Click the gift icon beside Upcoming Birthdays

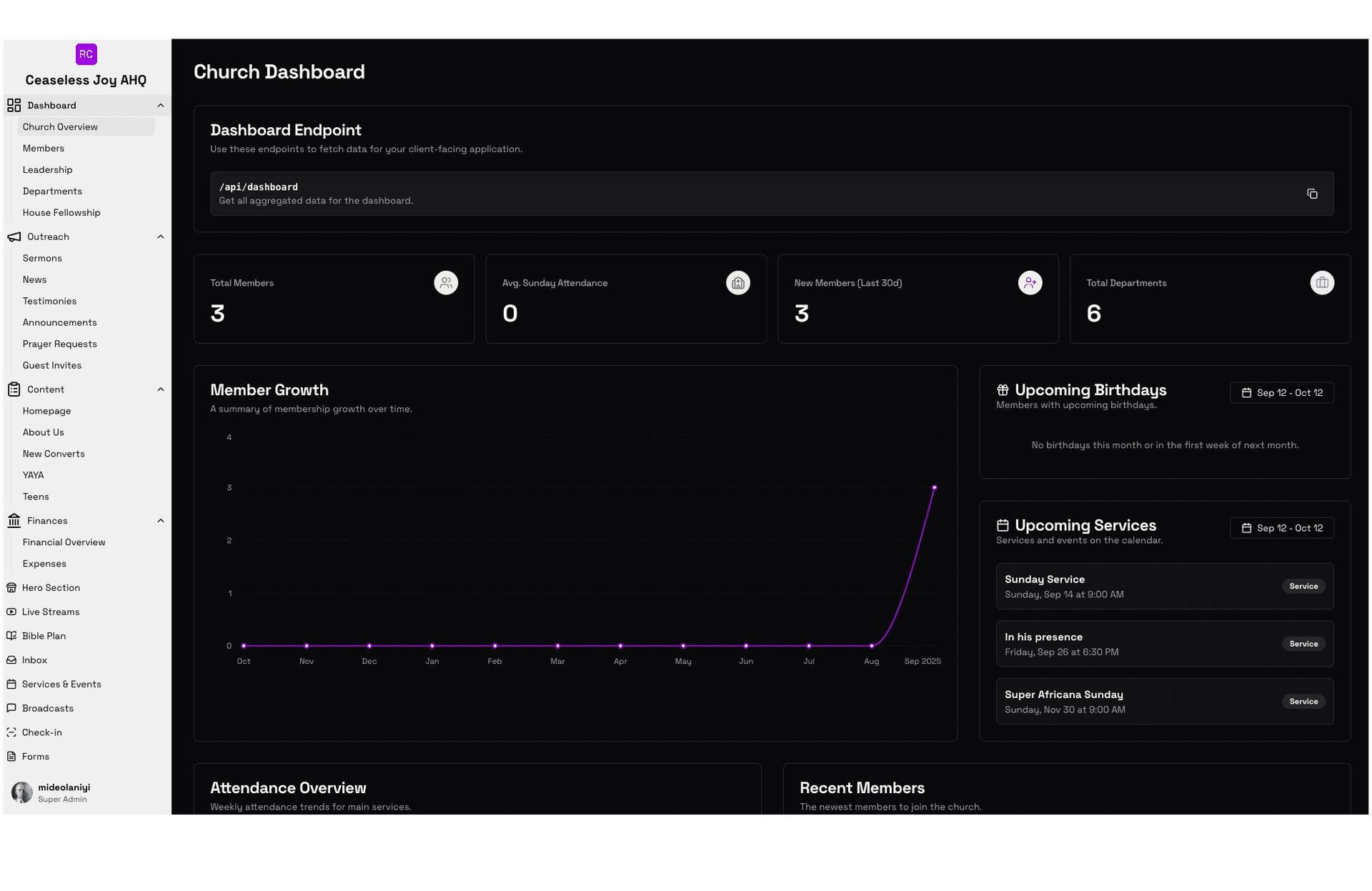(x=1002, y=389)
